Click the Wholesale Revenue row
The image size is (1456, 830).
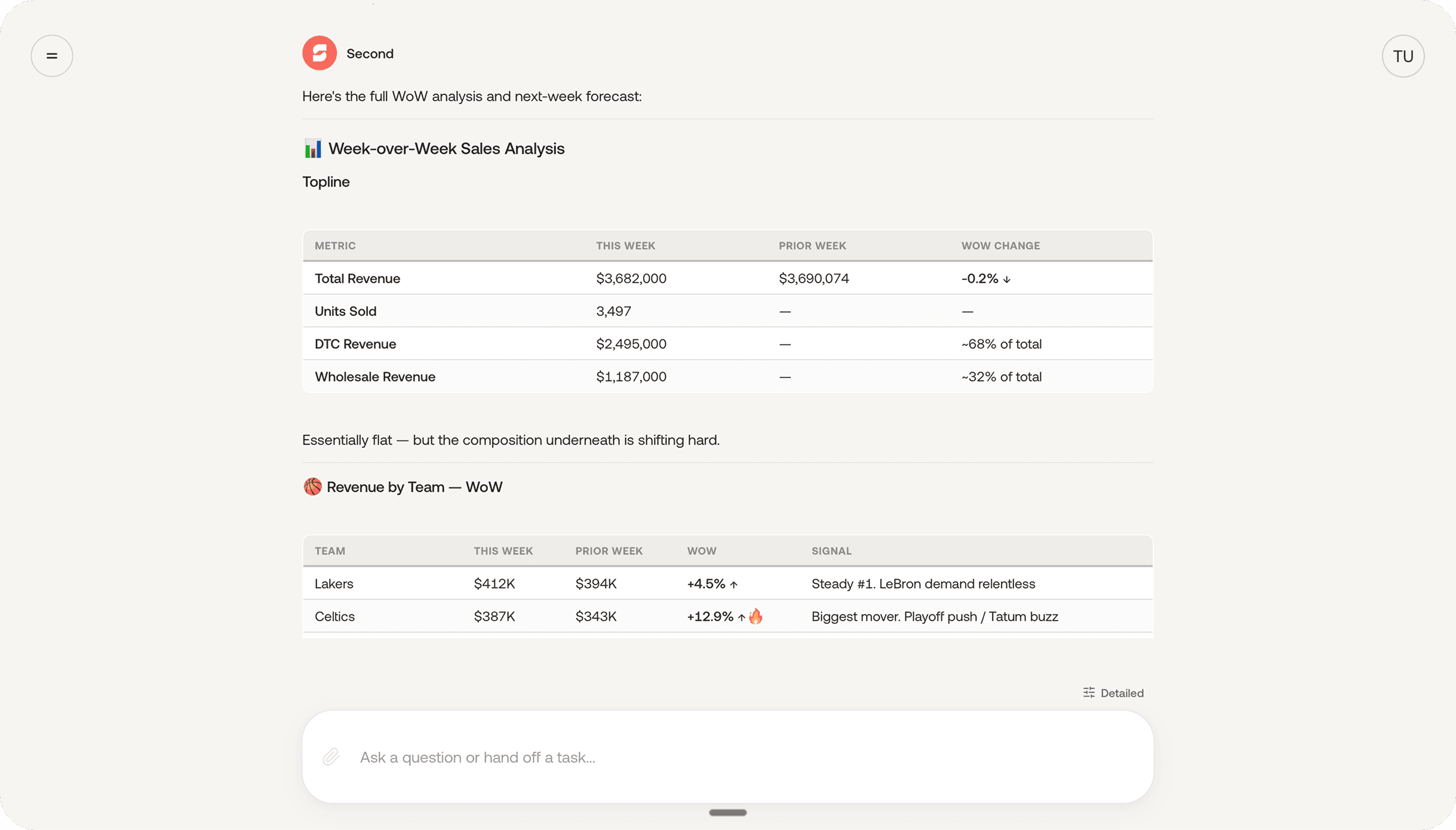[x=375, y=377]
